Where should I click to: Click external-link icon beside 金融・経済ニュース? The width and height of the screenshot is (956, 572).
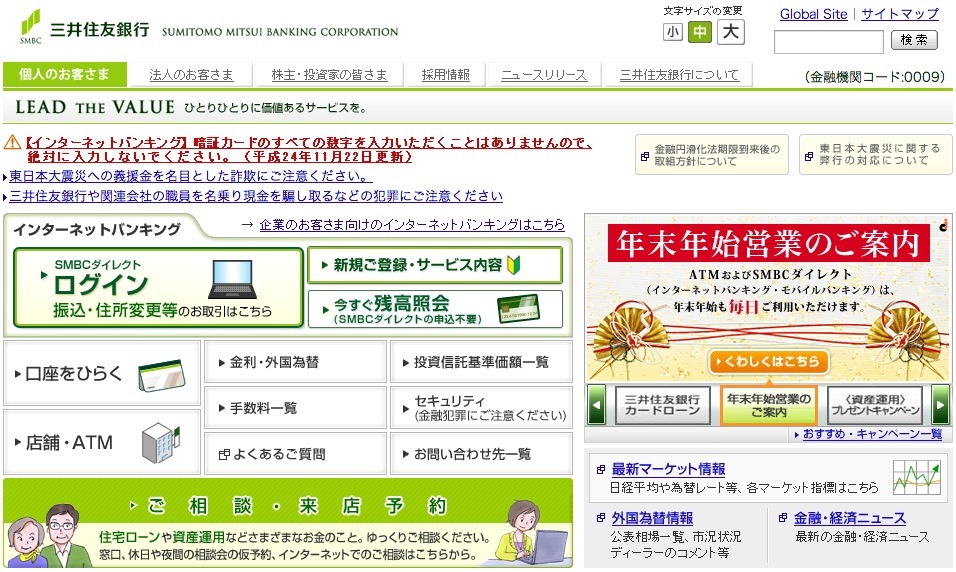coord(783,518)
